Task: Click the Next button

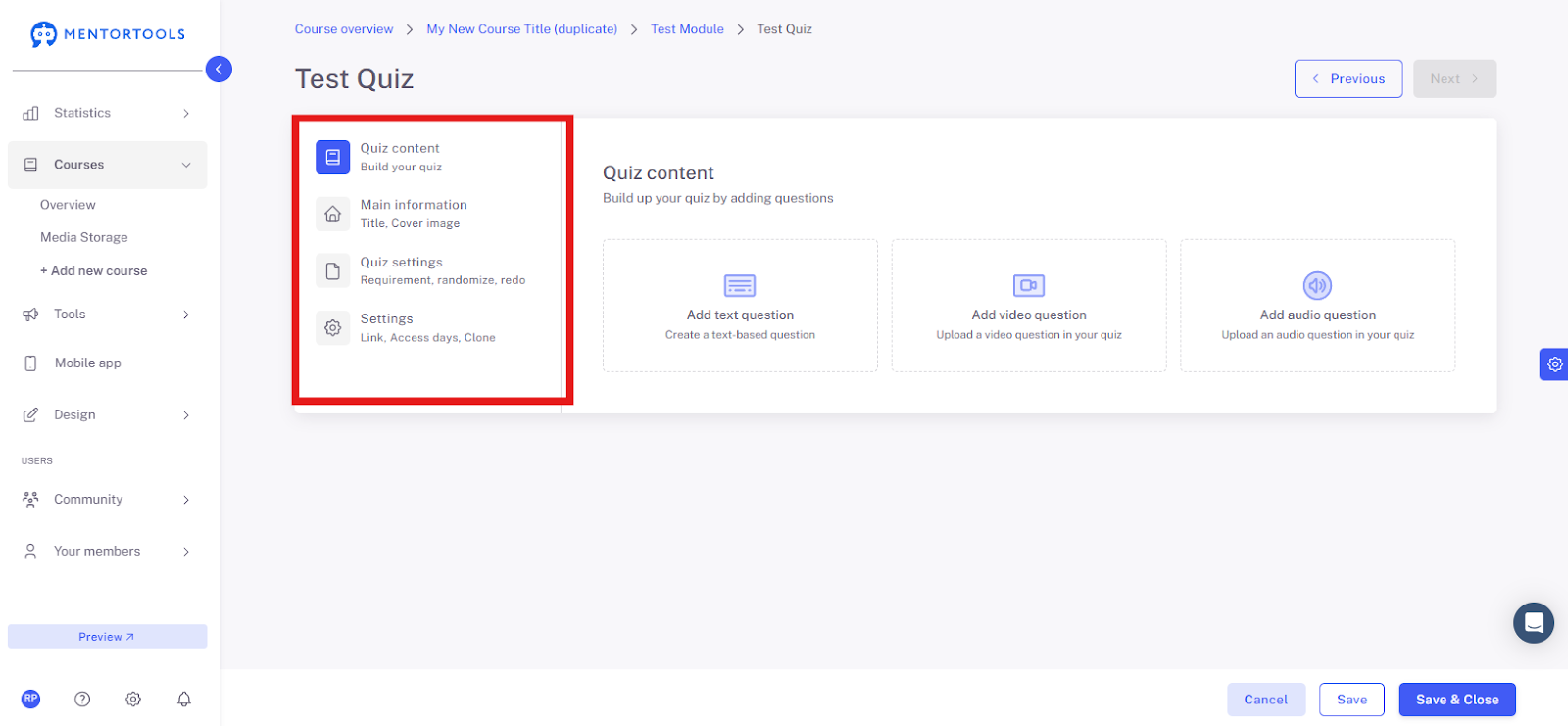Action: (1454, 78)
